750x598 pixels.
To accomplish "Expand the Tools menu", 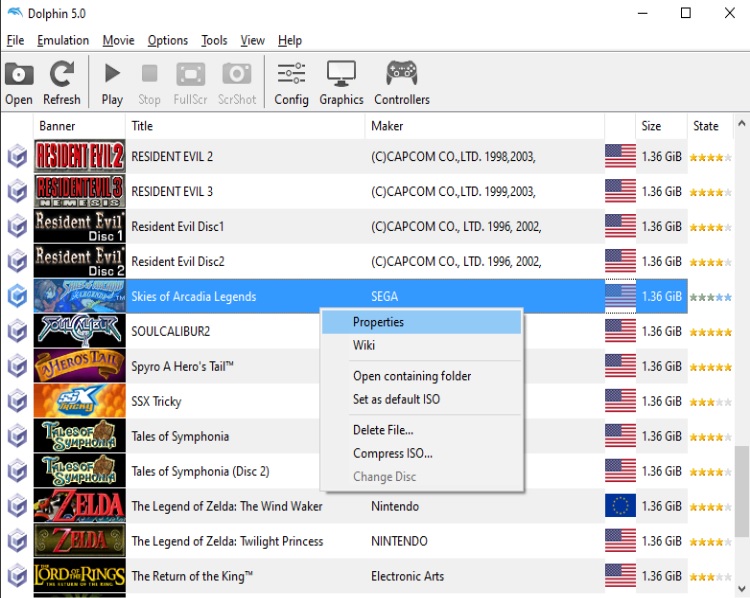I will coord(214,40).
